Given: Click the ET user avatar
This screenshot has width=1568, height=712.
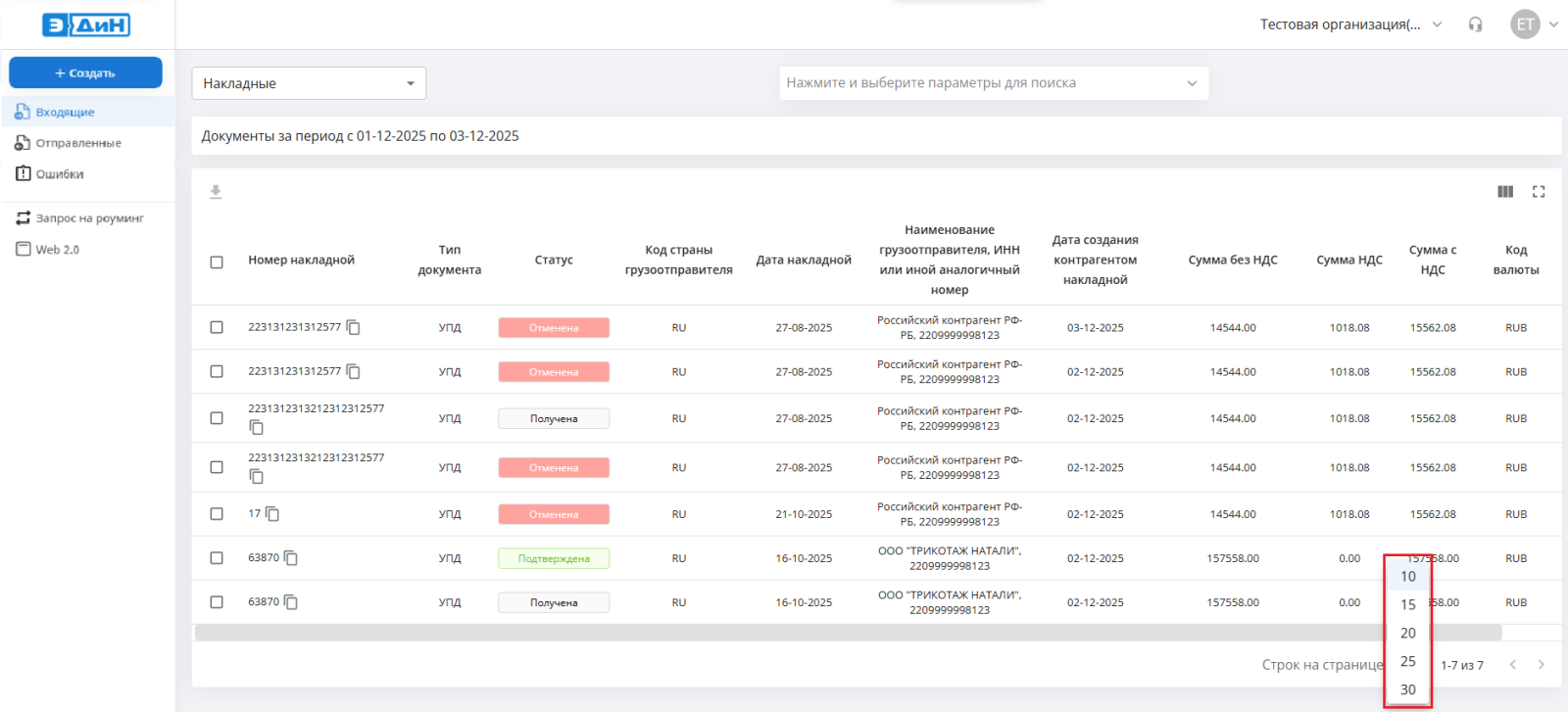Looking at the screenshot, I should (1525, 24).
